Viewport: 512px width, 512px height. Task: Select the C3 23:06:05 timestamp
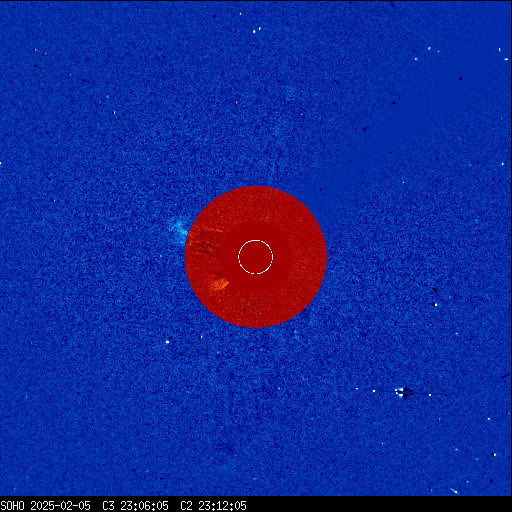pos(135,506)
